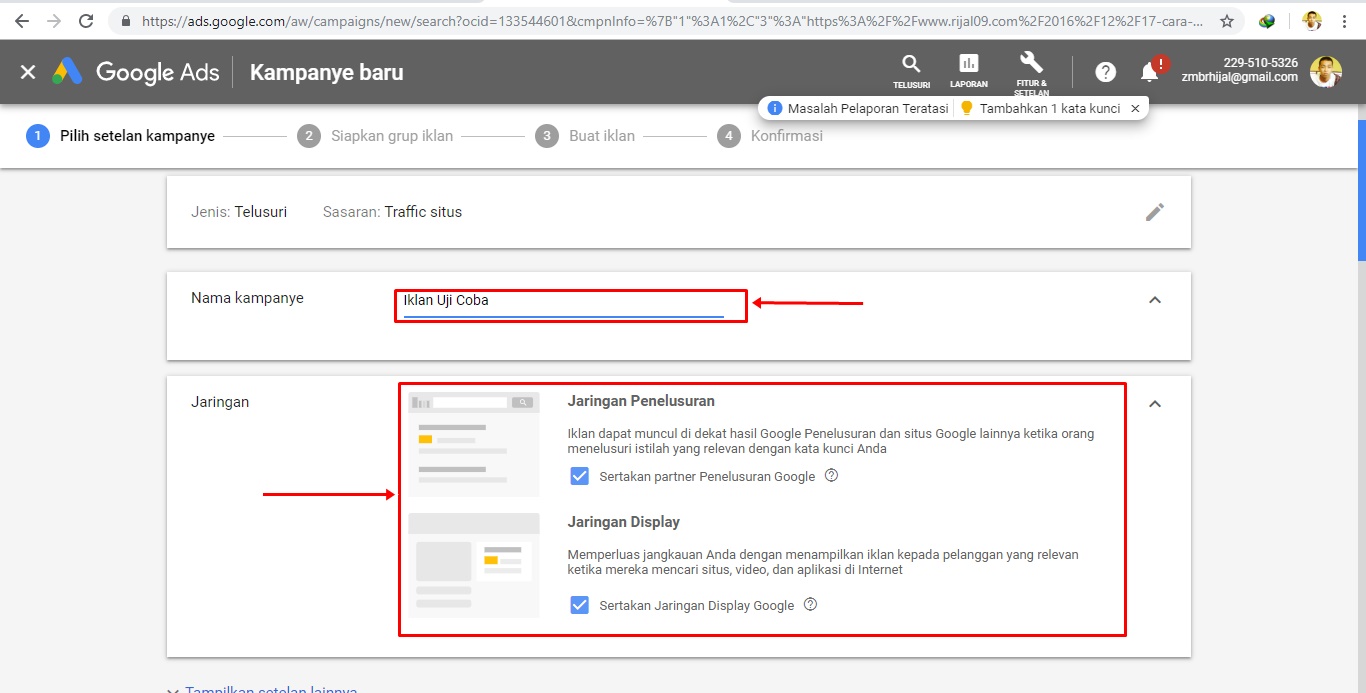Open the Laporan reports icon
This screenshot has width=1366, height=693.
pyautogui.click(x=969, y=71)
